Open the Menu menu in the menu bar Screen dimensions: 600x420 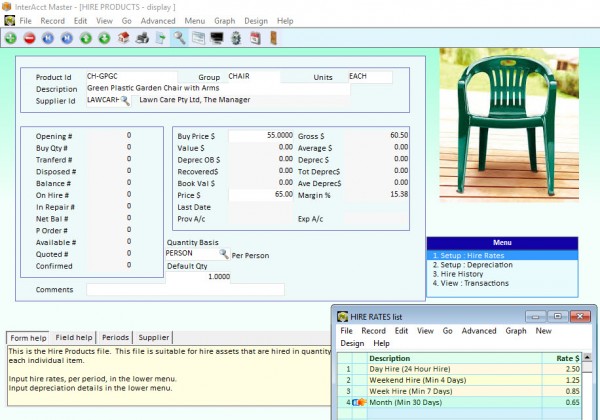click(194, 21)
